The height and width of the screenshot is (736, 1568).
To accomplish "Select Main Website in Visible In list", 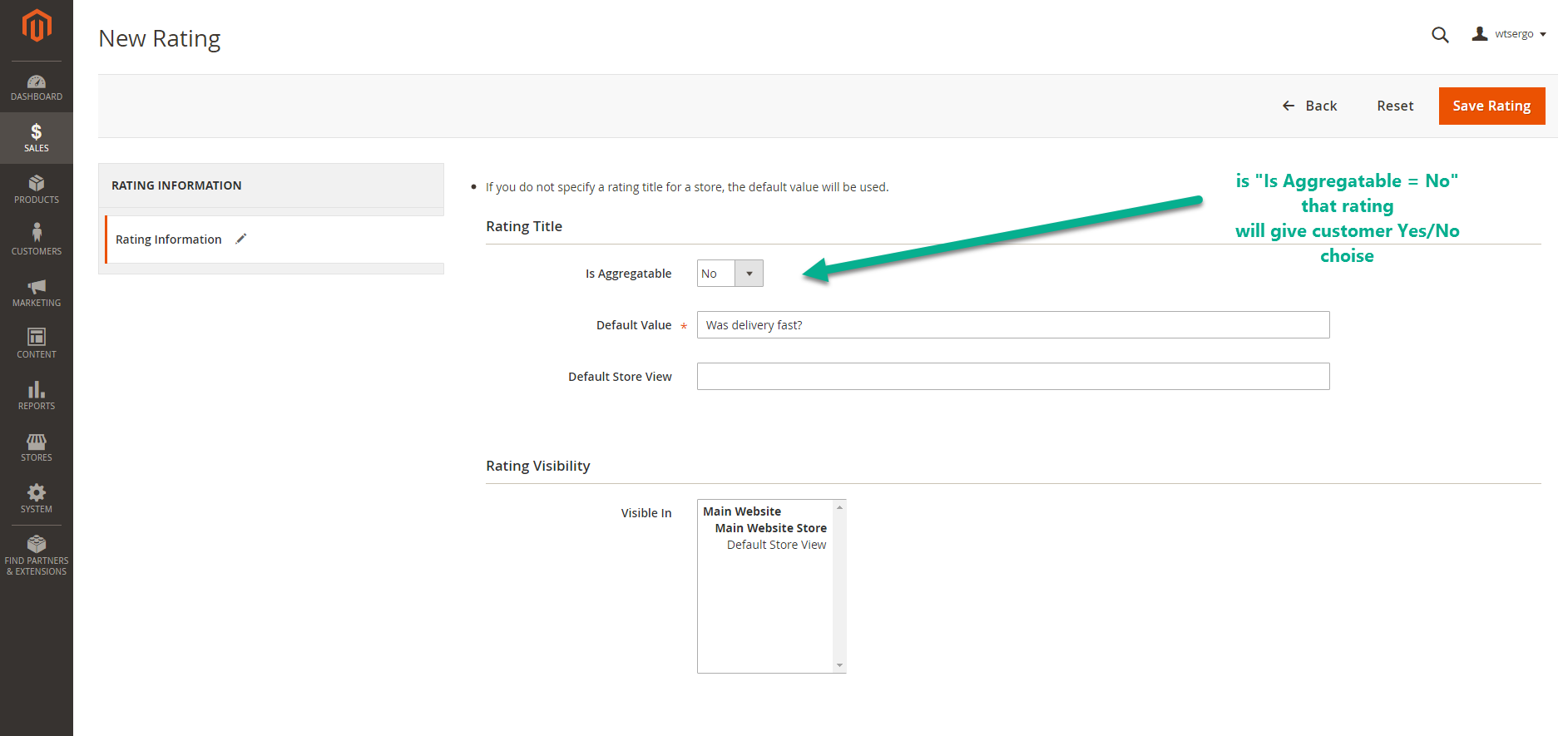I will (x=742, y=511).
